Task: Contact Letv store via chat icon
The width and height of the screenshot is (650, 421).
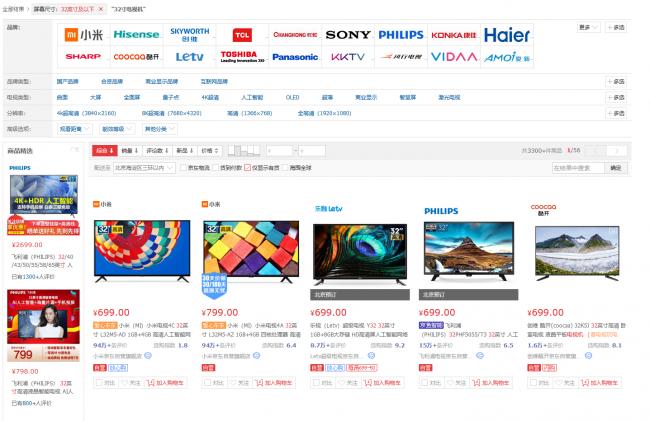Action: click(371, 356)
